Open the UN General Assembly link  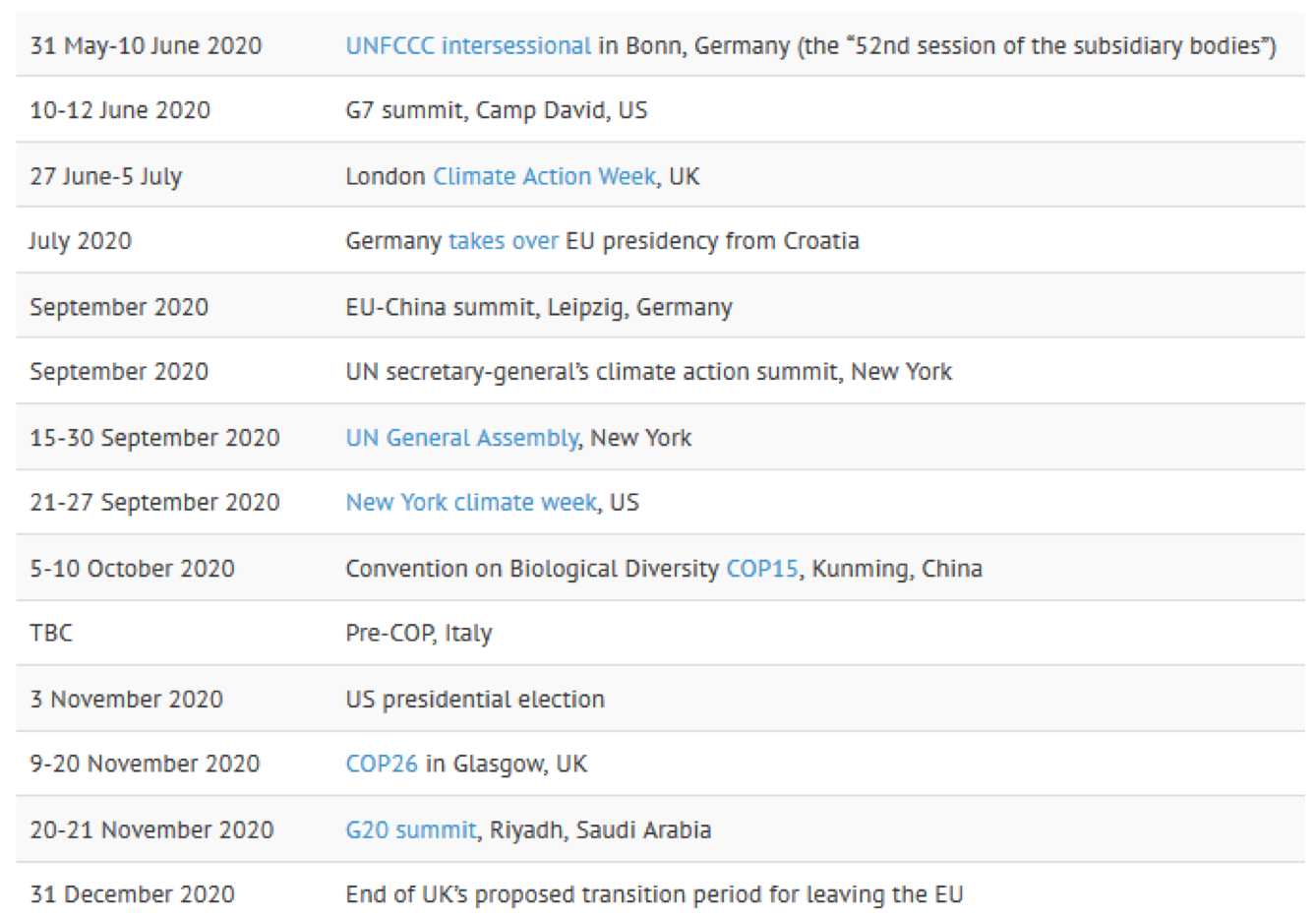462,438
